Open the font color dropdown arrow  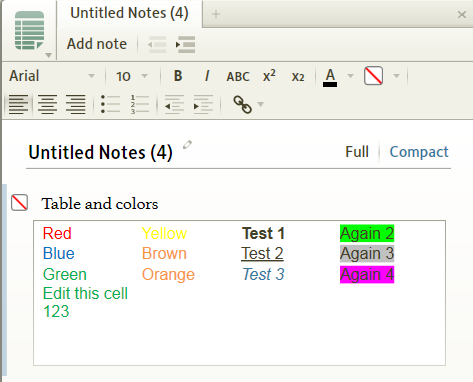[x=350, y=76]
